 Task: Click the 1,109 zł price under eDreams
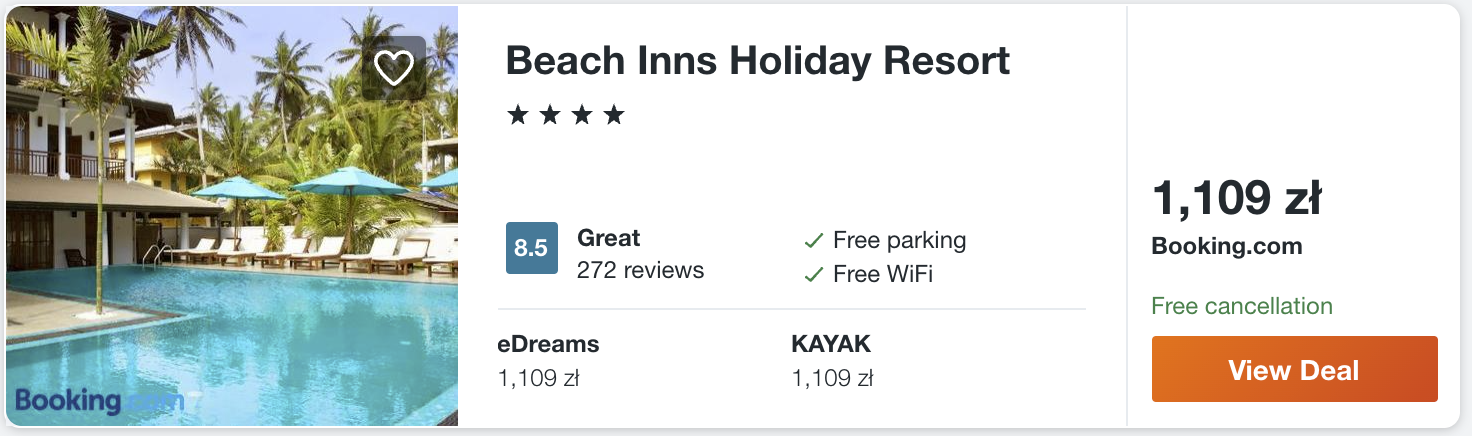tap(538, 378)
